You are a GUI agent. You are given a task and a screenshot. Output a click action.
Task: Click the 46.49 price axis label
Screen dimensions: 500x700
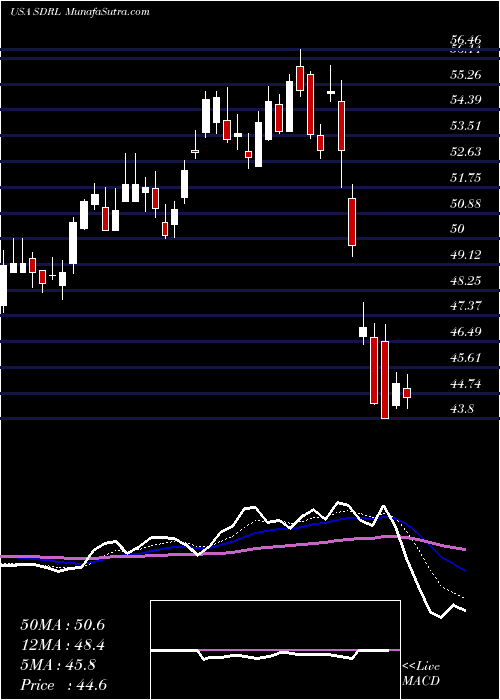tap(466, 332)
